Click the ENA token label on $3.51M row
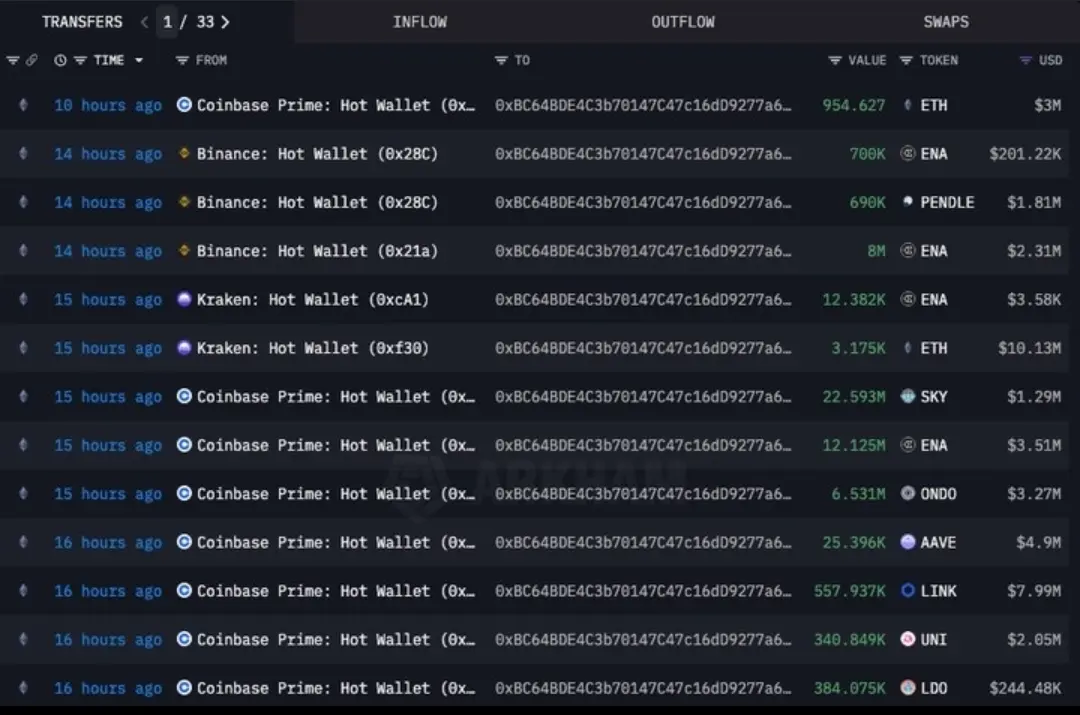 coord(934,446)
